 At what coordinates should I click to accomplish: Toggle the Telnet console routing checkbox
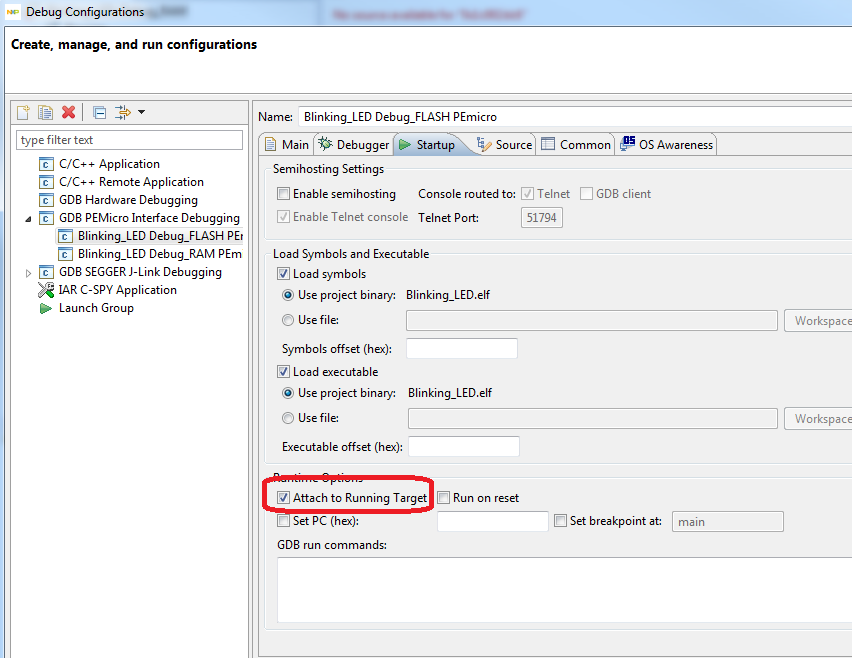coord(527,193)
